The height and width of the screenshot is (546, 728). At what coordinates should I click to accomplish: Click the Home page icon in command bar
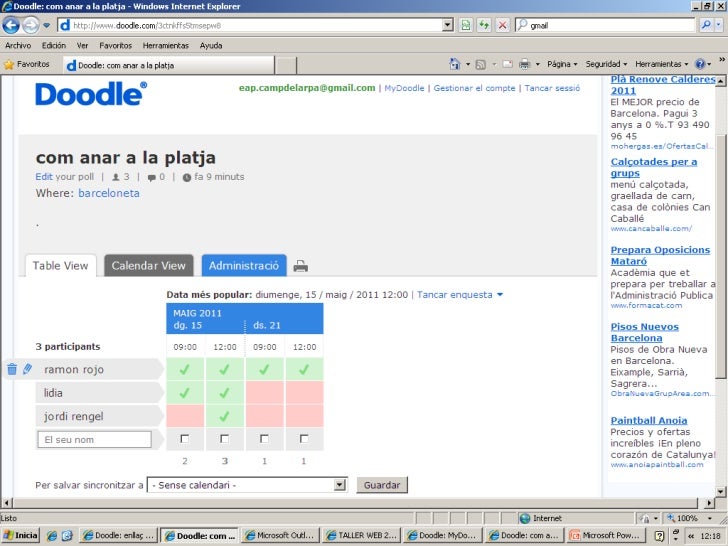click(x=455, y=64)
